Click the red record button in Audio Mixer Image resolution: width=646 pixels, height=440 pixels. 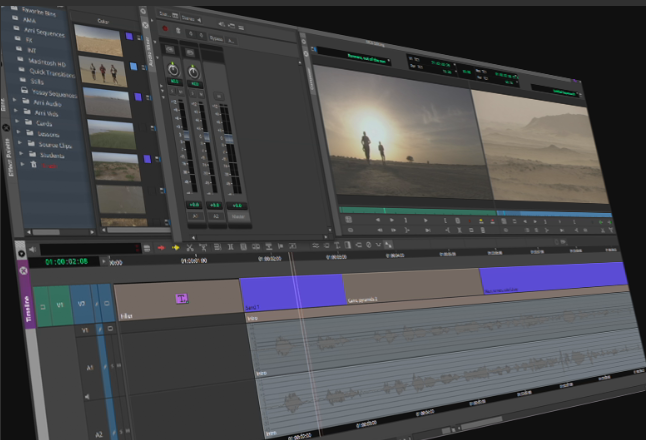[165, 29]
